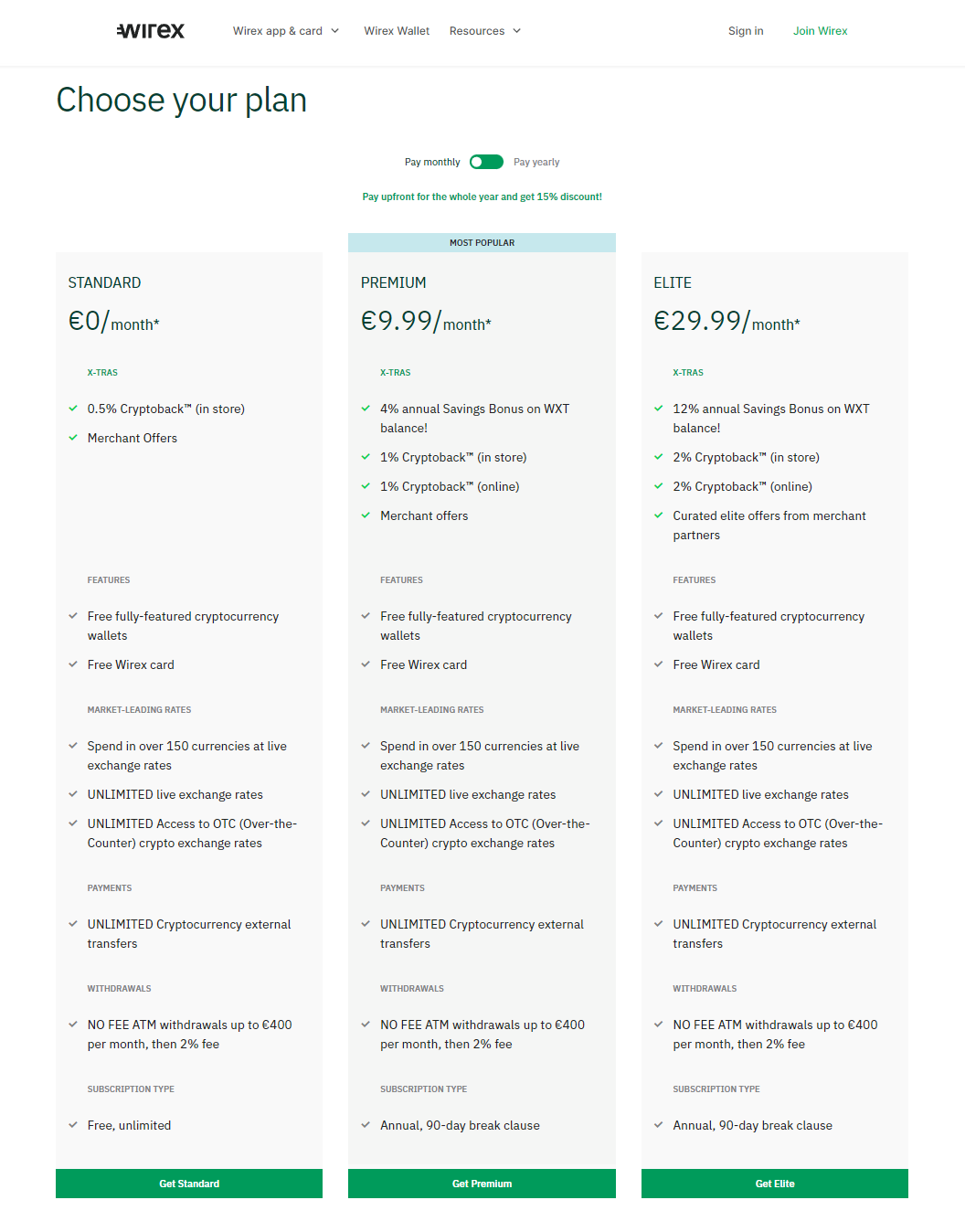The image size is (965, 1232).
Task: Click the MOST POPULAR banner on Premium
Action: point(482,242)
